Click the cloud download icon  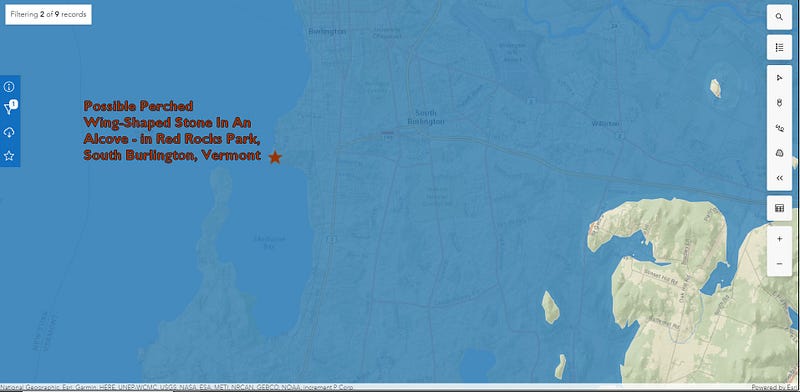[9, 133]
